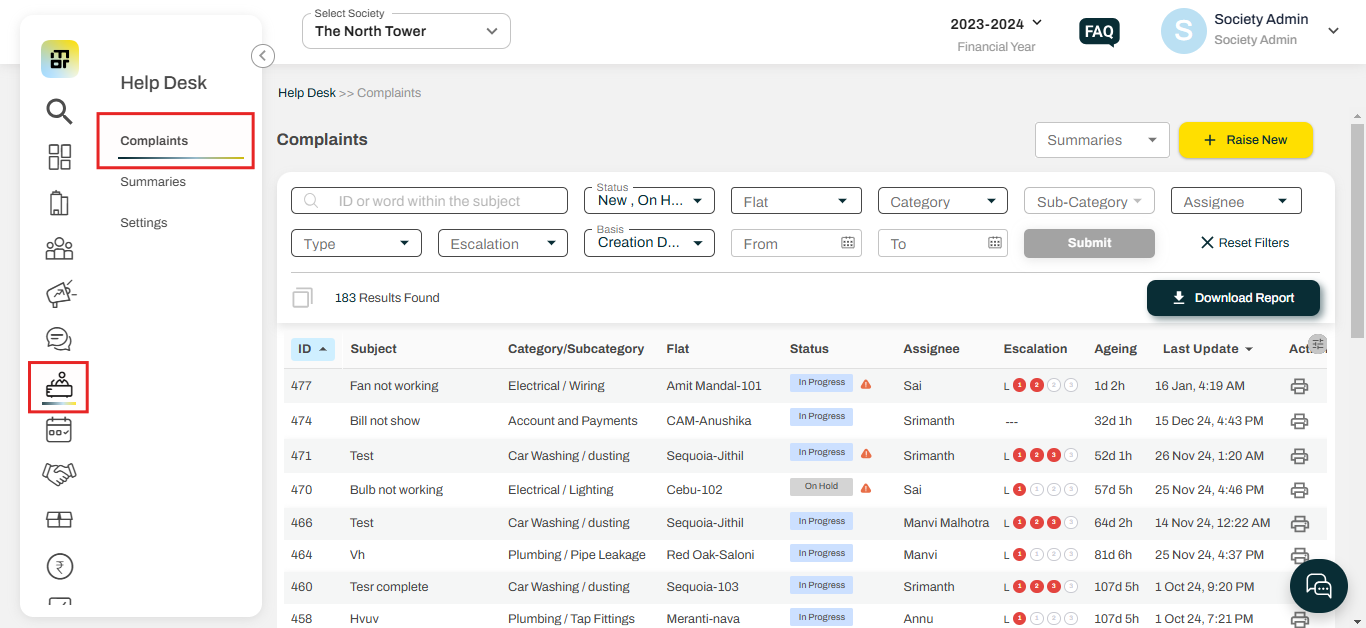Click the Download Report button
Screen dimensions: 1366x628
pos(1233,298)
